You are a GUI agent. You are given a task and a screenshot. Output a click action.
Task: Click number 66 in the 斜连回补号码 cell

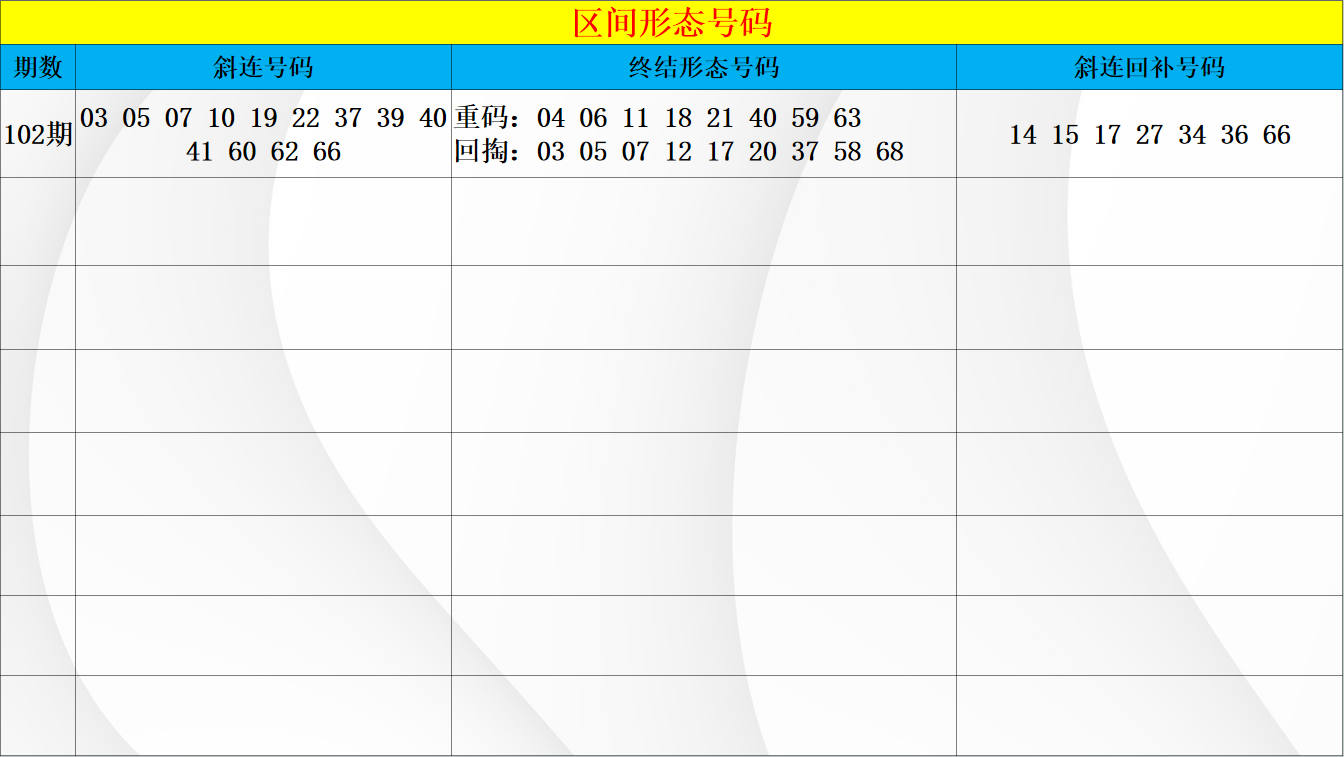(x=1277, y=135)
